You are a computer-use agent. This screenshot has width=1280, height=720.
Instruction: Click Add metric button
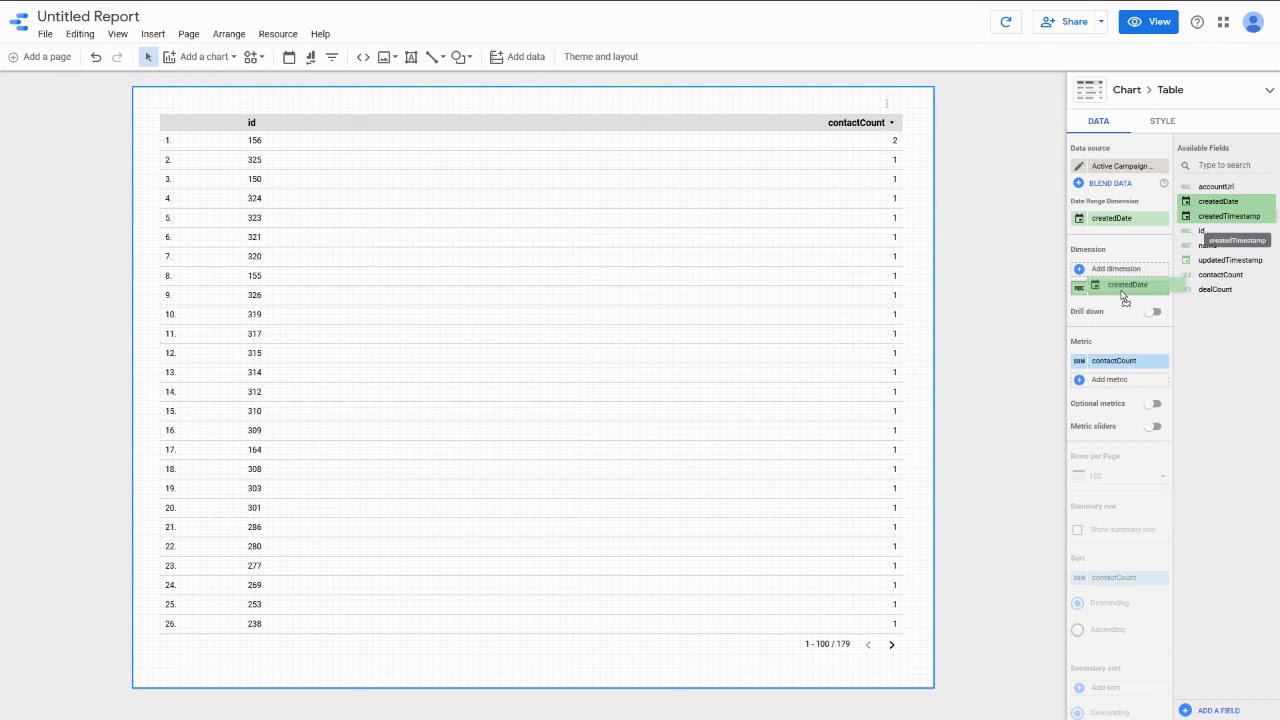[x=1119, y=380]
